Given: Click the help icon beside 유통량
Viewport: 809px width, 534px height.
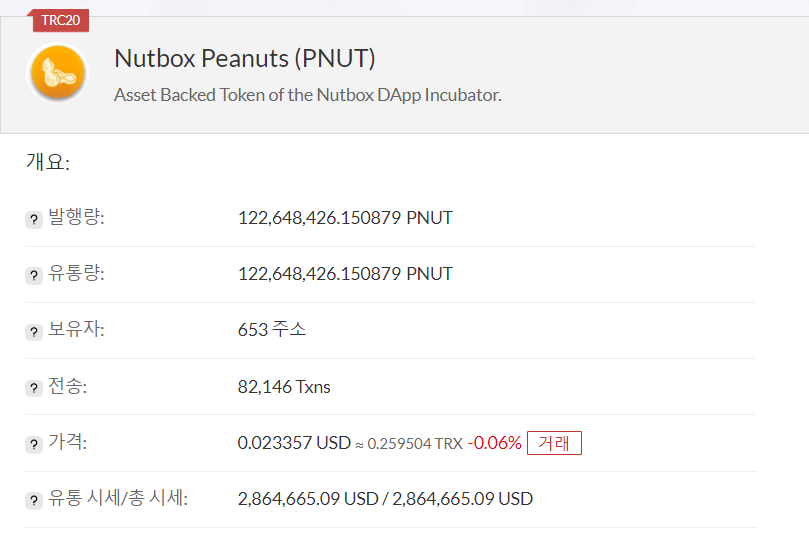Looking at the screenshot, I should [x=34, y=276].
